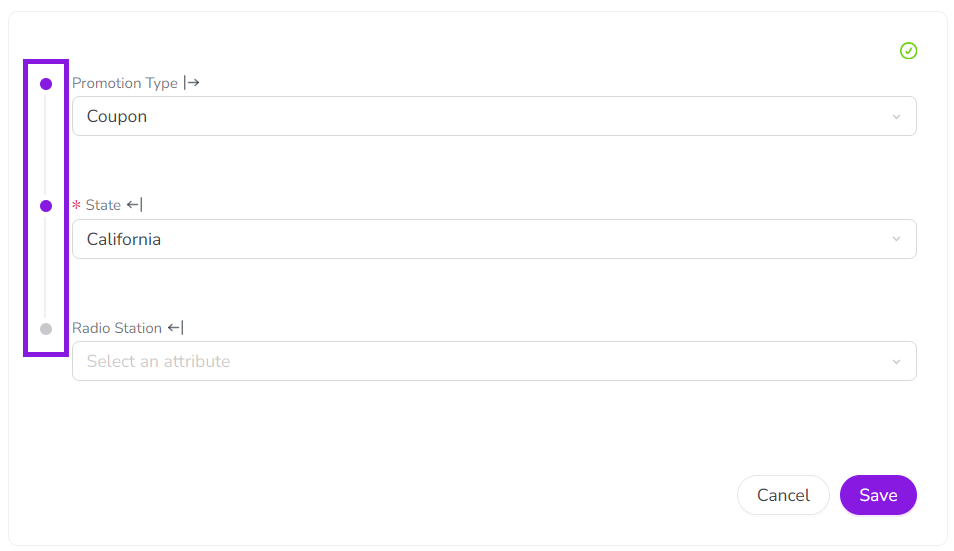Select the gray Radio Station step dot

coord(46,329)
